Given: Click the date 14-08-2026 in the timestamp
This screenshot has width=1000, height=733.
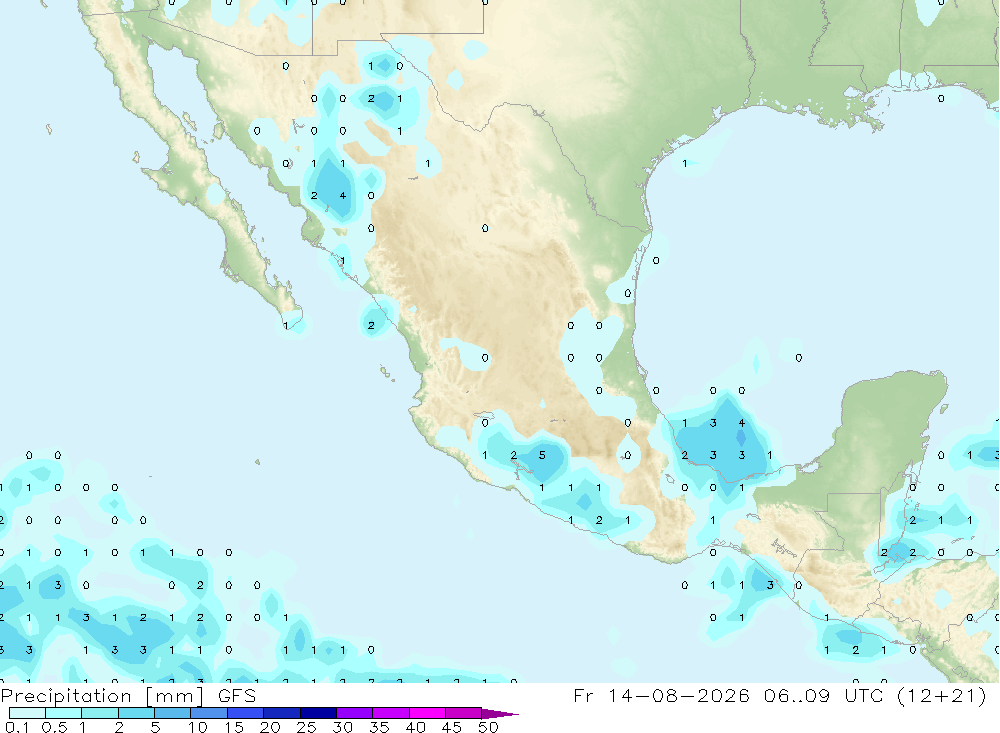Looking at the screenshot, I should 679,695.
